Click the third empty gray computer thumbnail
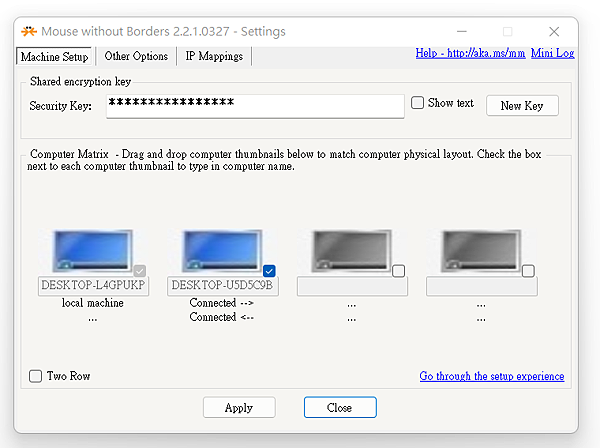The image size is (600, 448). click(x=351, y=251)
